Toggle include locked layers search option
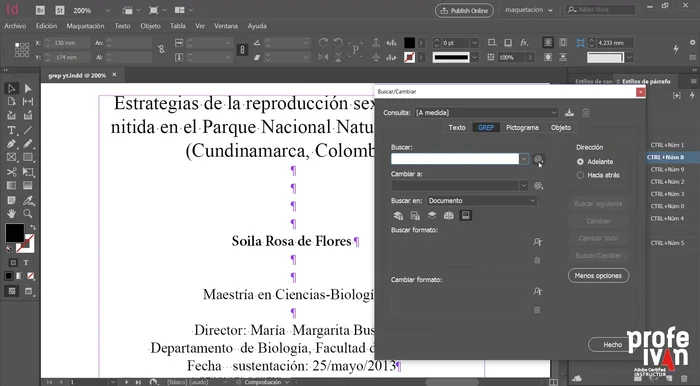The image size is (700, 386). click(398, 216)
